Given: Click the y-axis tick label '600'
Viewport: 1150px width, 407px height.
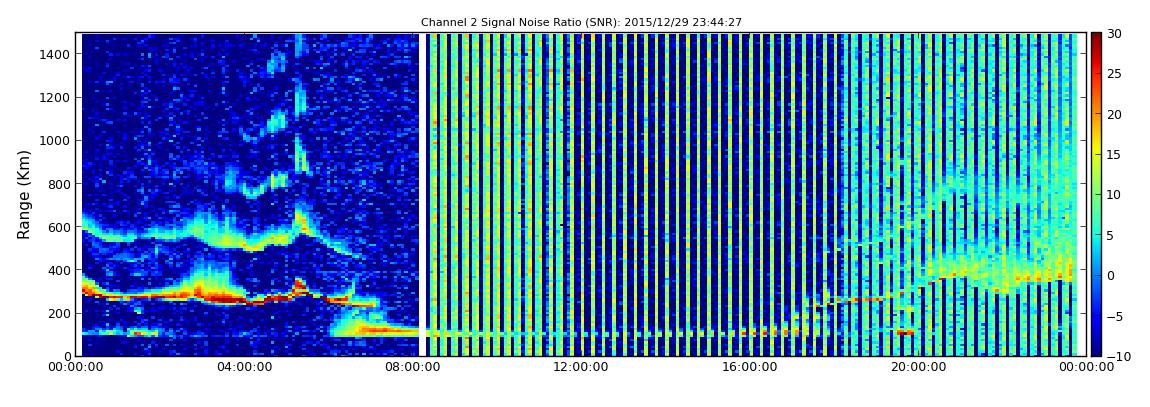Looking at the screenshot, I should 59,227.
